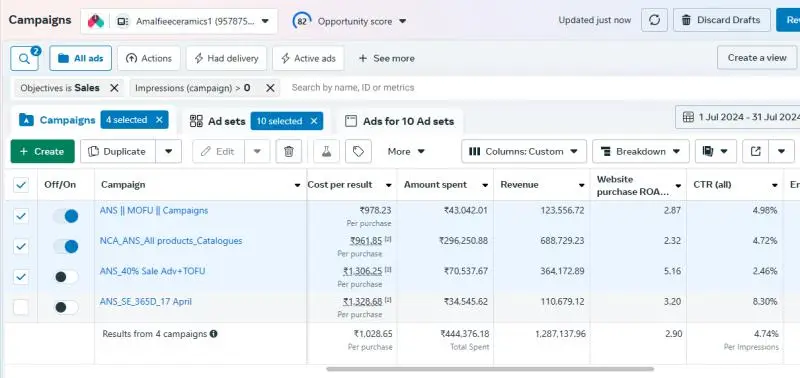Click the Edit button
800x378 pixels.
pos(218,152)
